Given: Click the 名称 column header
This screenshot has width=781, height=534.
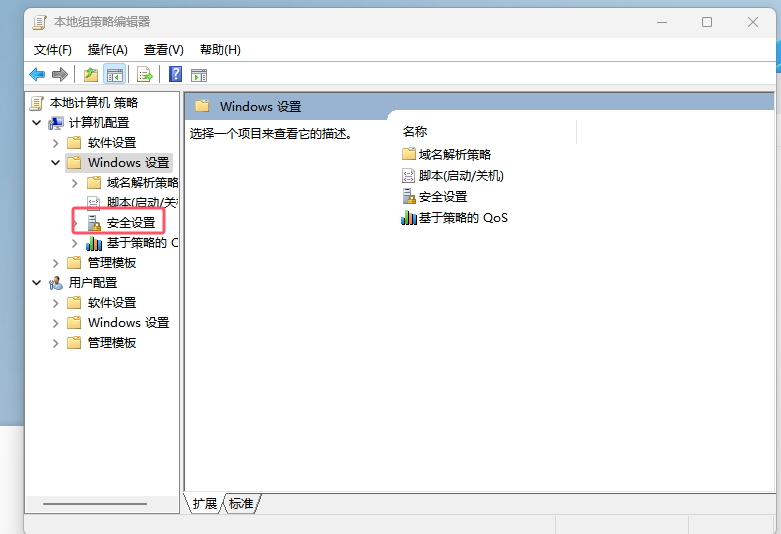Looking at the screenshot, I should click(x=415, y=132).
